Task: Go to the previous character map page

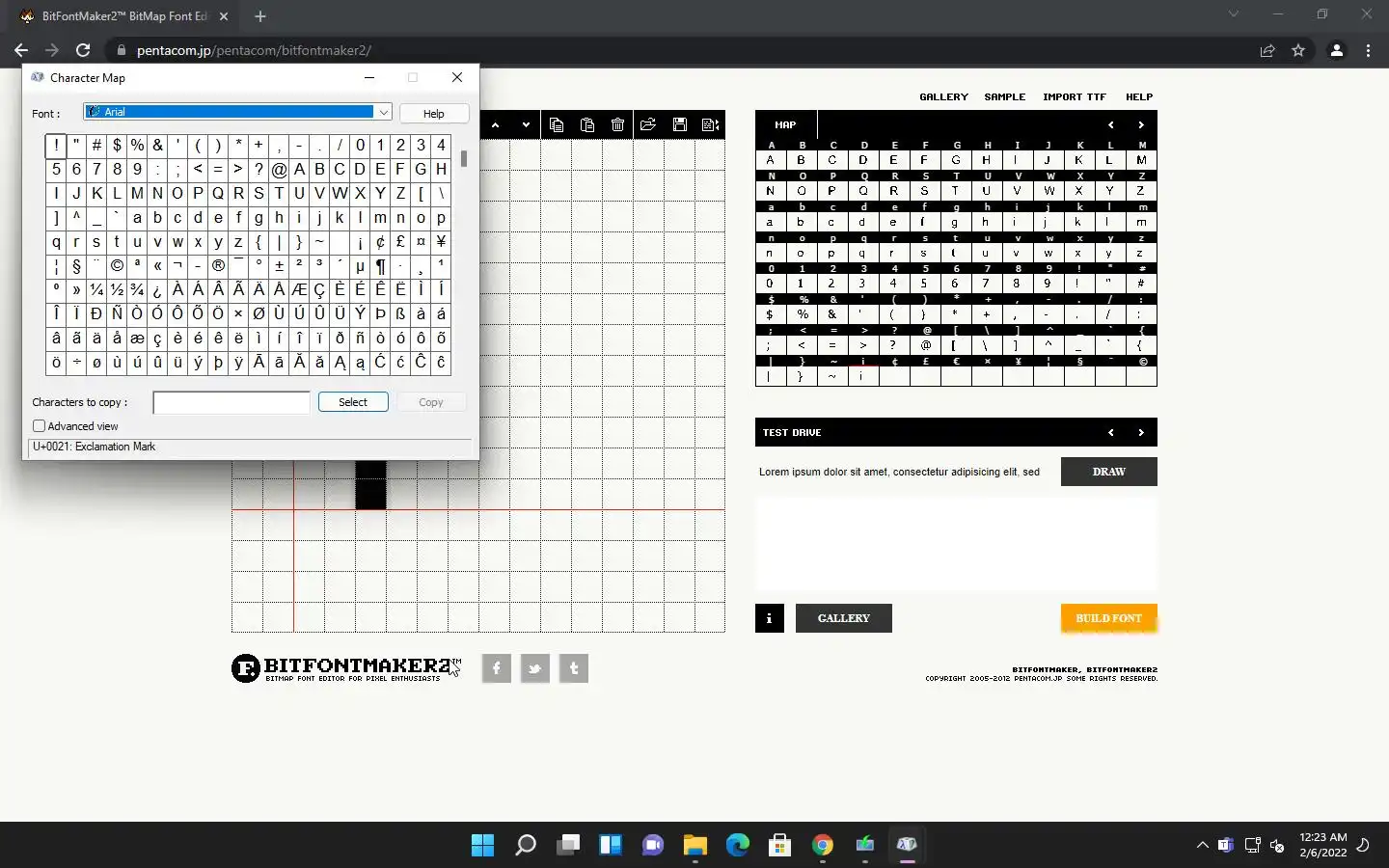Action: click(x=1111, y=124)
